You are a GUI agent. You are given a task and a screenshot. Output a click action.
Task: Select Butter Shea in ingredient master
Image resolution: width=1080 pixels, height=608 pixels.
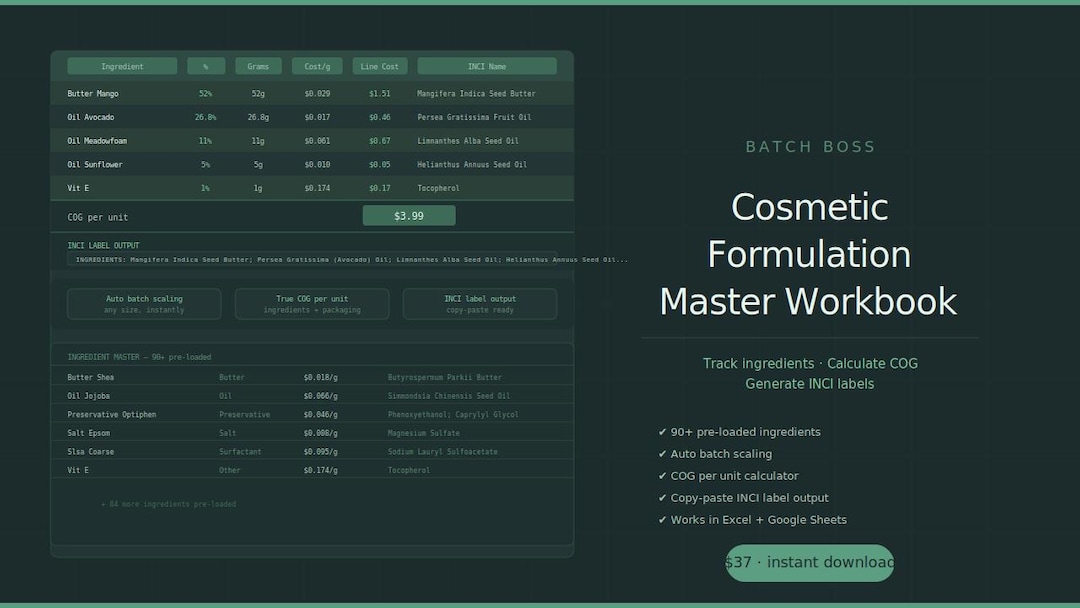tap(91, 377)
